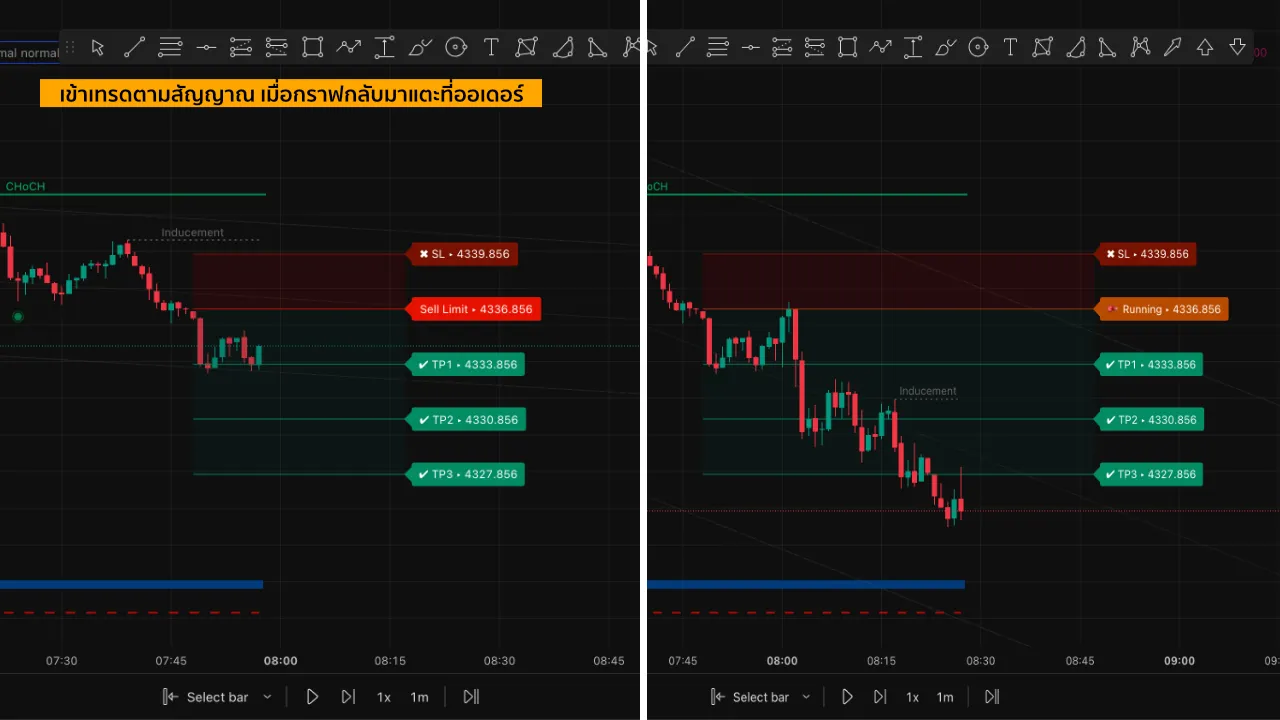This screenshot has height=720, width=1280.
Task: Jump to real-time on right replay bar
Action: pyautogui.click(x=992, y=697)
